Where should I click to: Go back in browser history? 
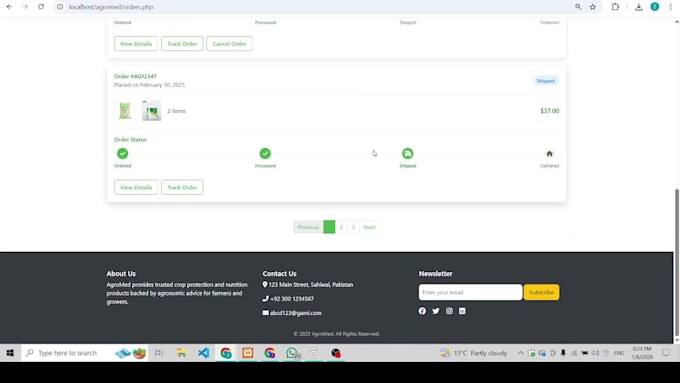(9, 7)
